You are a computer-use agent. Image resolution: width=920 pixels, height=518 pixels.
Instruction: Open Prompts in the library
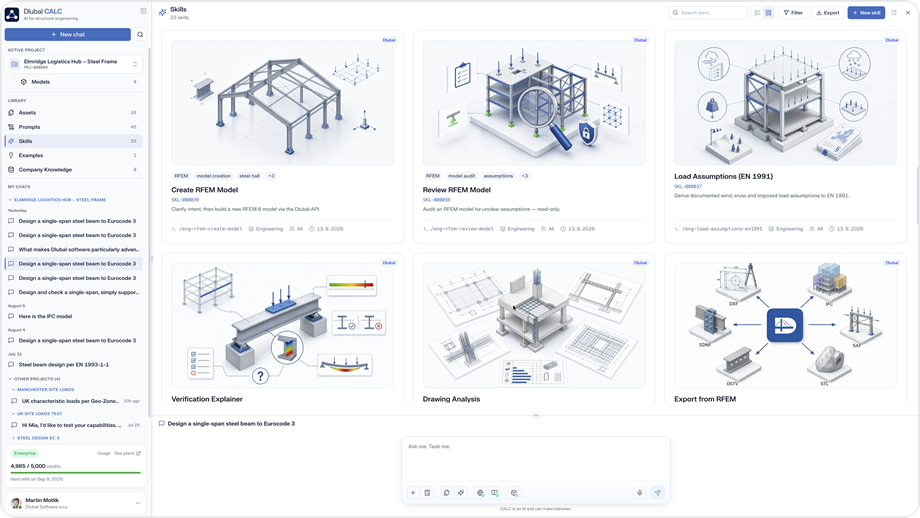coord(73,127)
